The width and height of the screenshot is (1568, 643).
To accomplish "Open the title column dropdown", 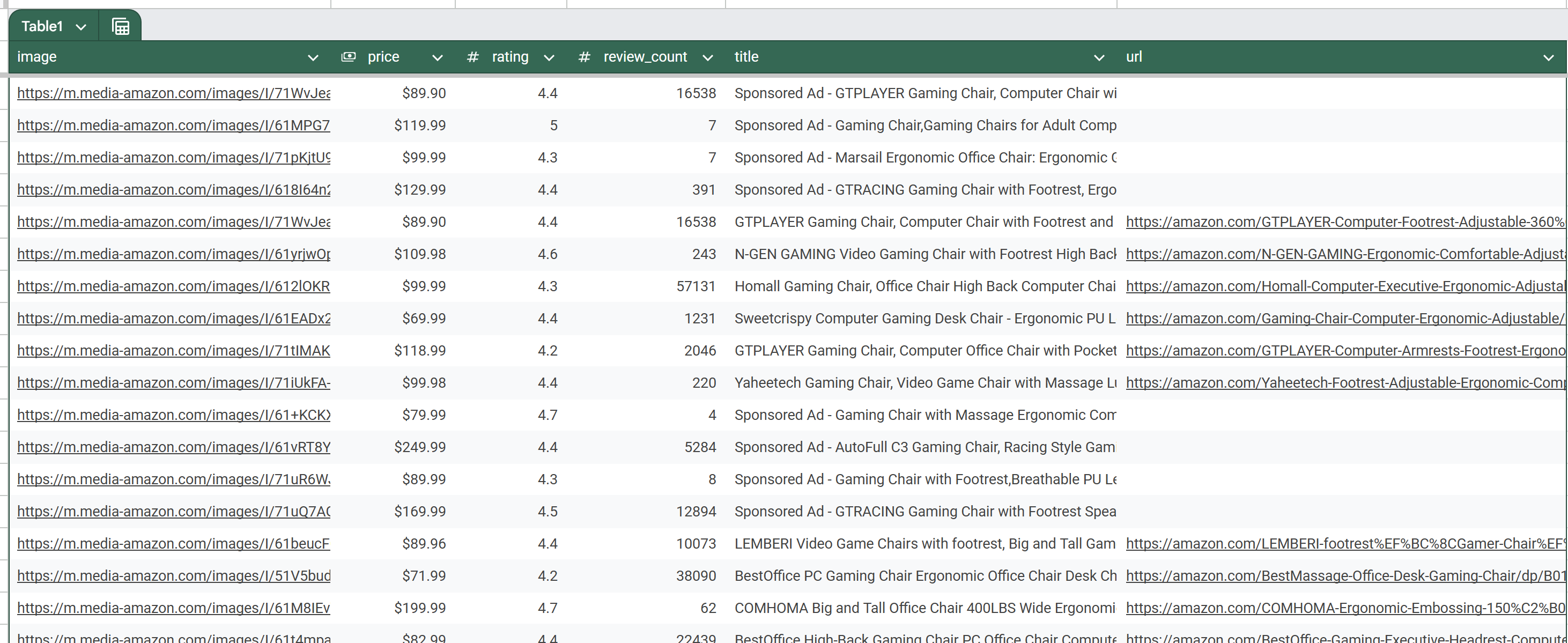I will point(1099,58).
